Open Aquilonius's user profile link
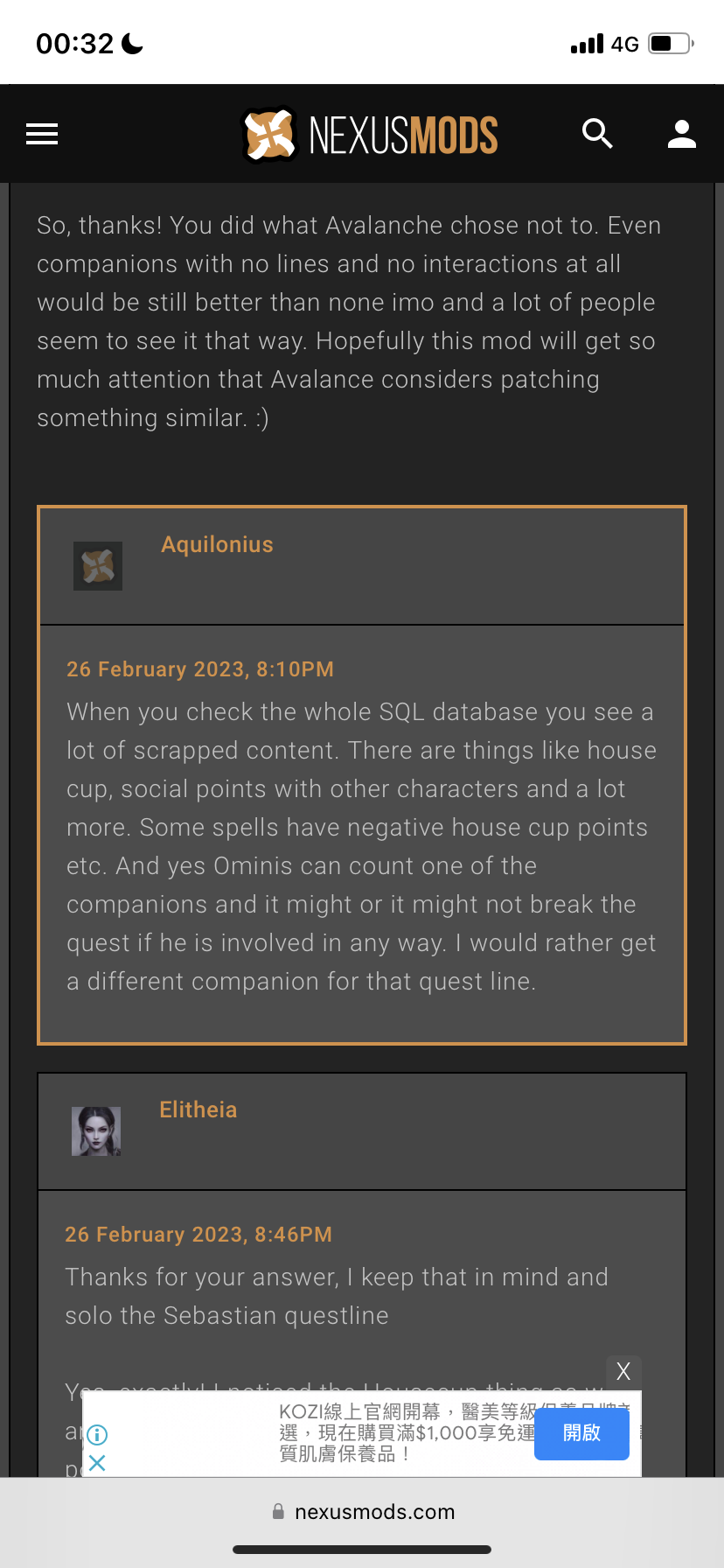Viewport: 724px width, 1568px height. [x=218, y=544]
